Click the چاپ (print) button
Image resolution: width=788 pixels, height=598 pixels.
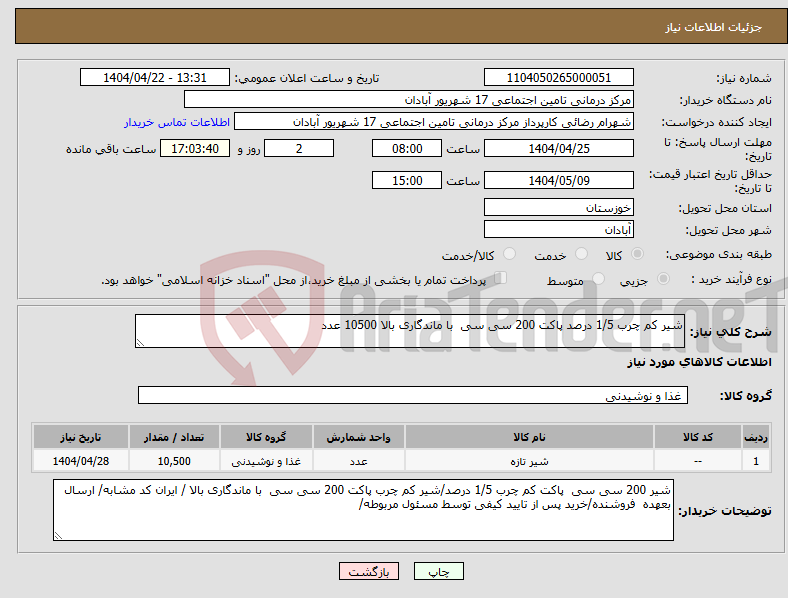tap(438, 571)
